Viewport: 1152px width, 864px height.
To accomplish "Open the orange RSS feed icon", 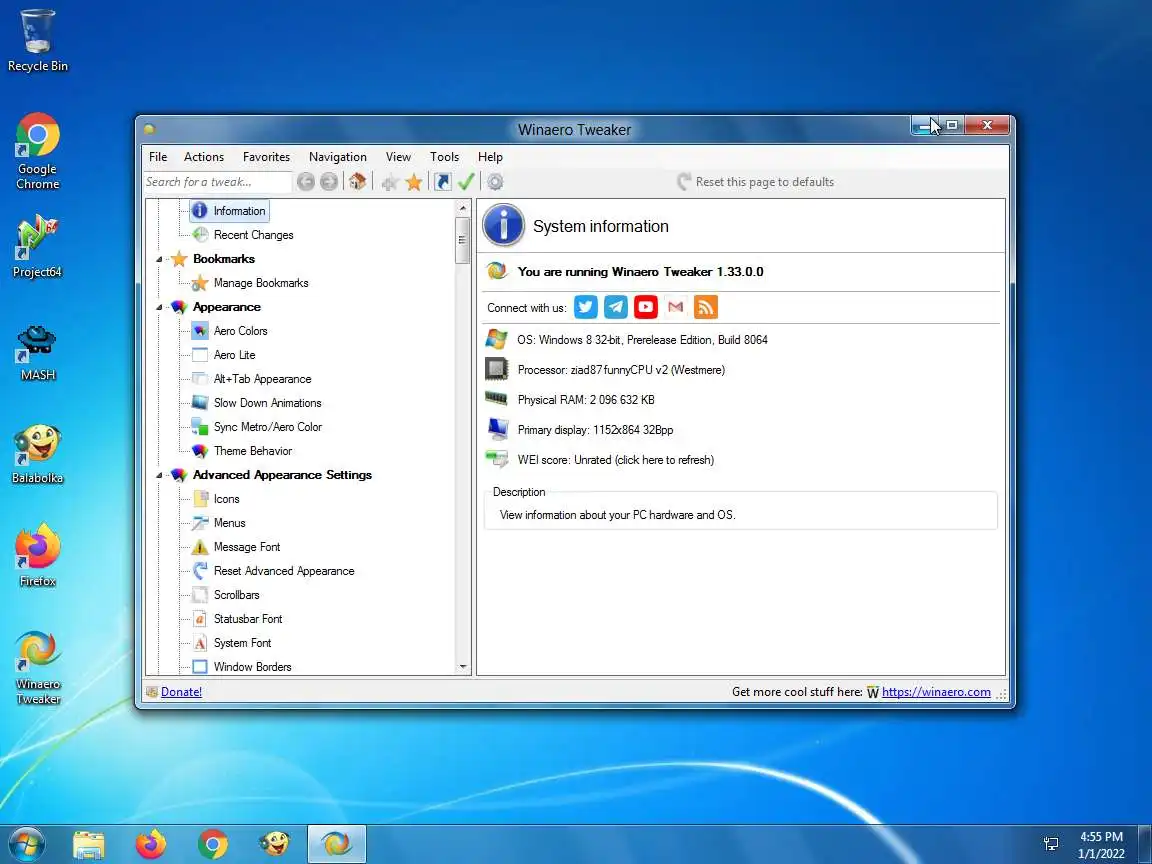I will 706,307.
